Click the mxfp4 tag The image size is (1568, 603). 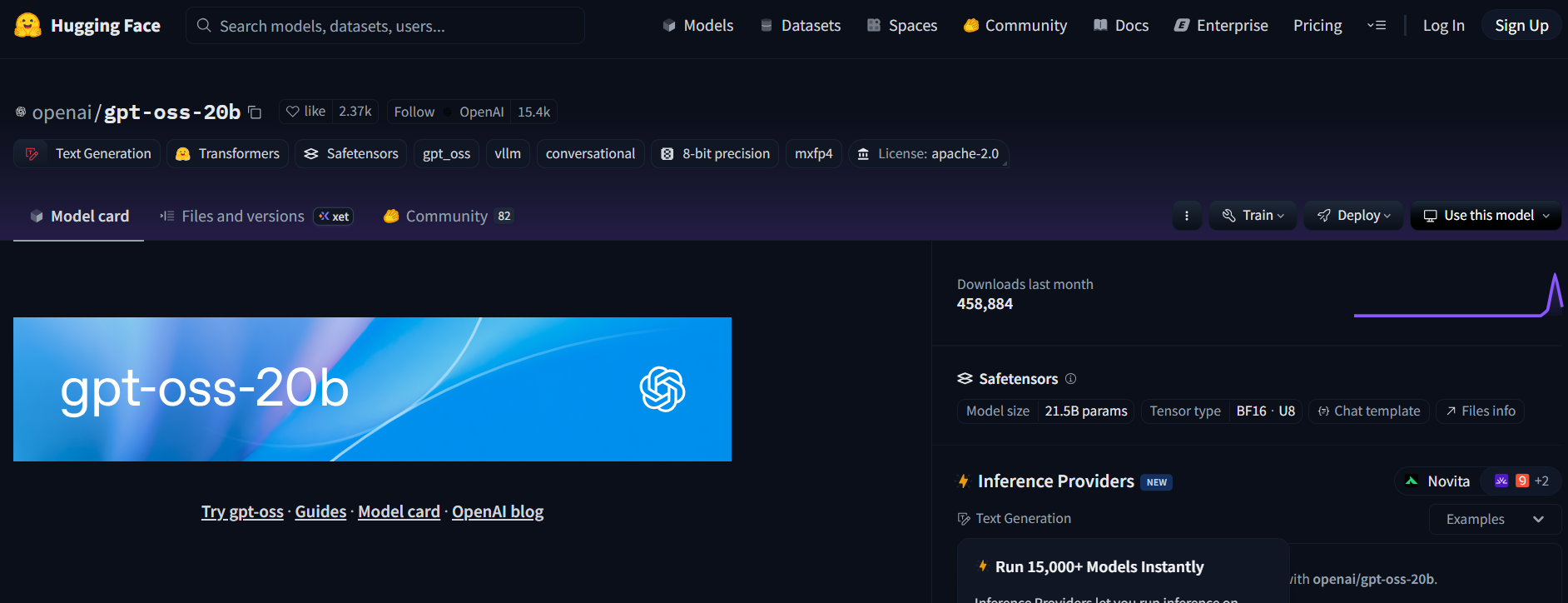[x=813, y=154]
